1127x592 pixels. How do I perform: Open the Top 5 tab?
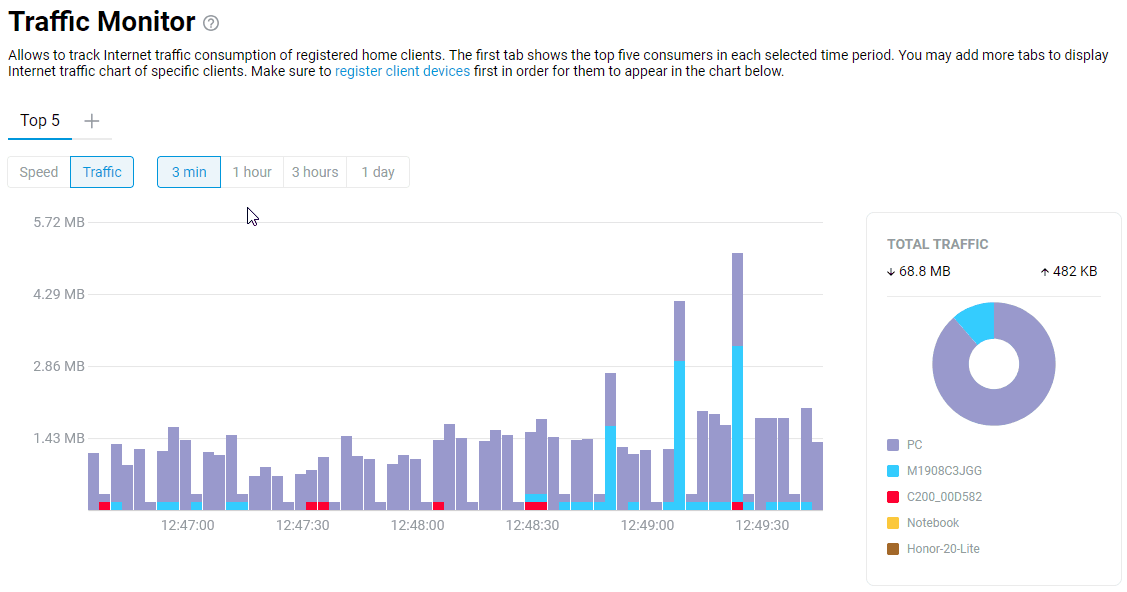[x=39, y=120]
